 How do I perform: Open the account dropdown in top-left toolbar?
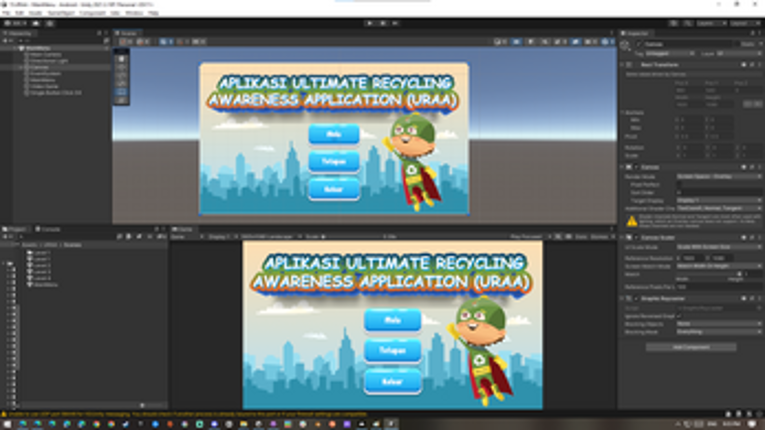[16, 23]
